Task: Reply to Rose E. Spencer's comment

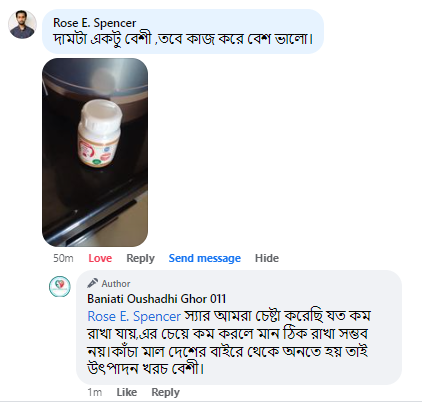Action: 140,258
